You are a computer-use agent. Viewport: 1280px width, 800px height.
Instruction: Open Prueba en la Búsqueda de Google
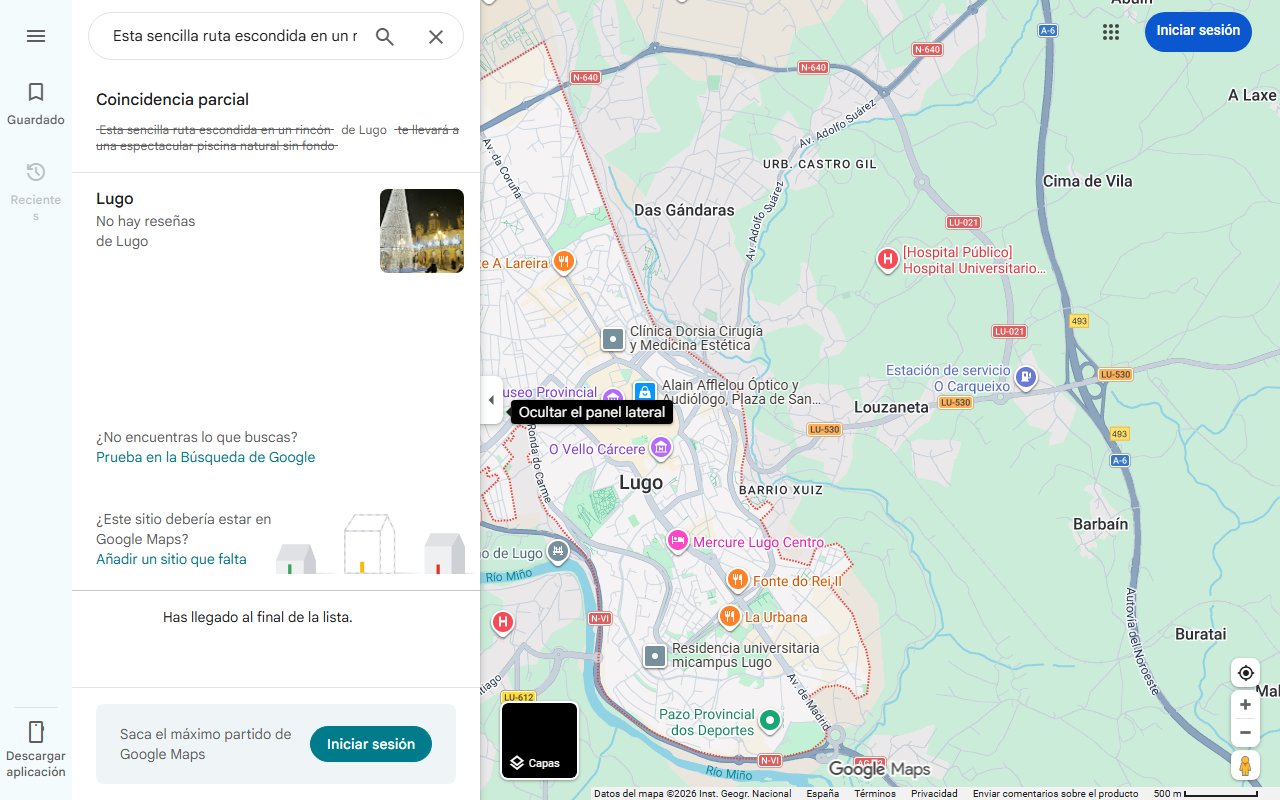[x=205, y=457]
